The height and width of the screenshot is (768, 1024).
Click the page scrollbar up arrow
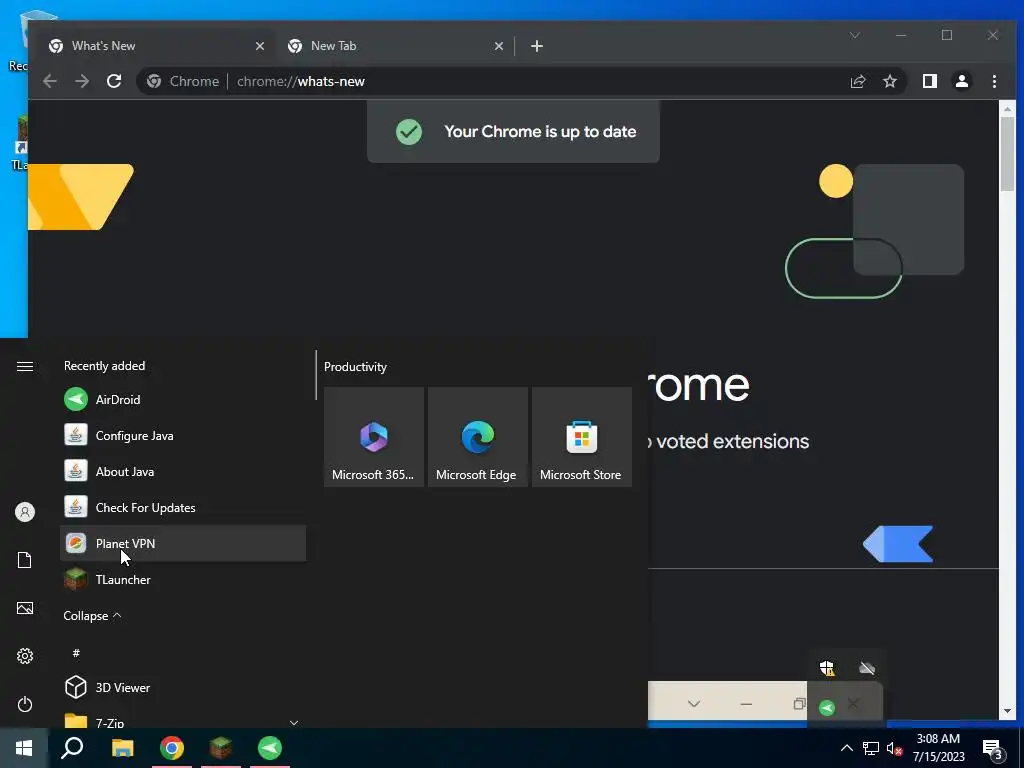click(1007, 109)
